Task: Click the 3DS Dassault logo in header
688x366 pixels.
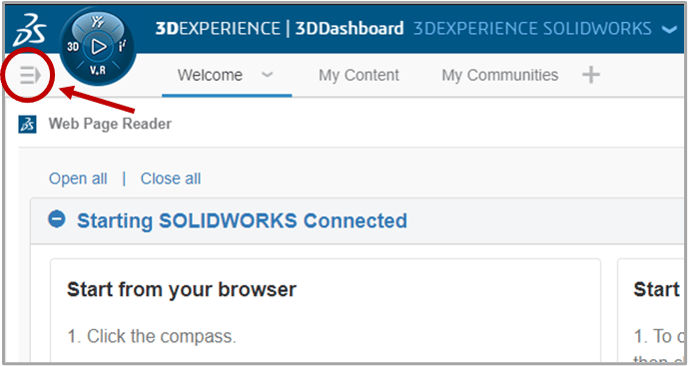Action: tap(29, 30)
